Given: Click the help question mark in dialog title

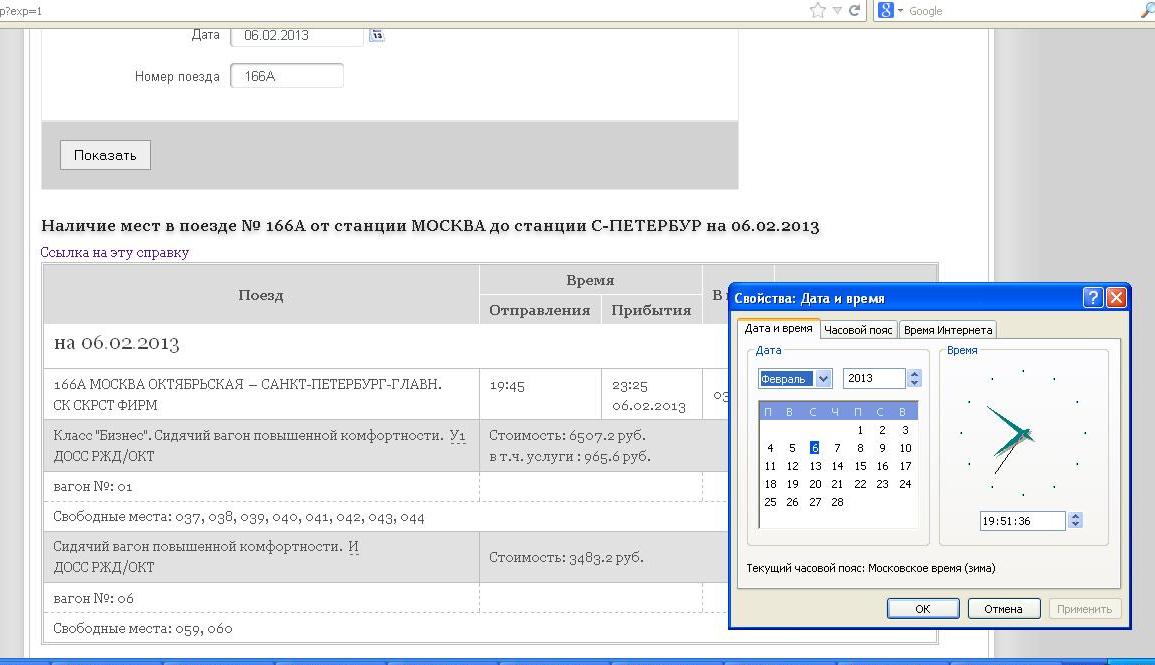Looking at the screenshot, I should 1093,298.
